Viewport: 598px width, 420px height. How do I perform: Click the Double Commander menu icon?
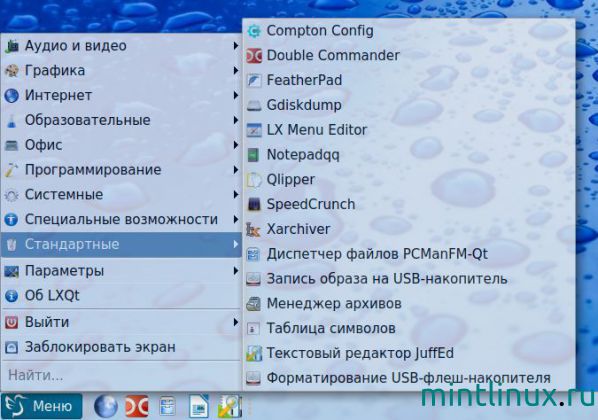[254, 56]
